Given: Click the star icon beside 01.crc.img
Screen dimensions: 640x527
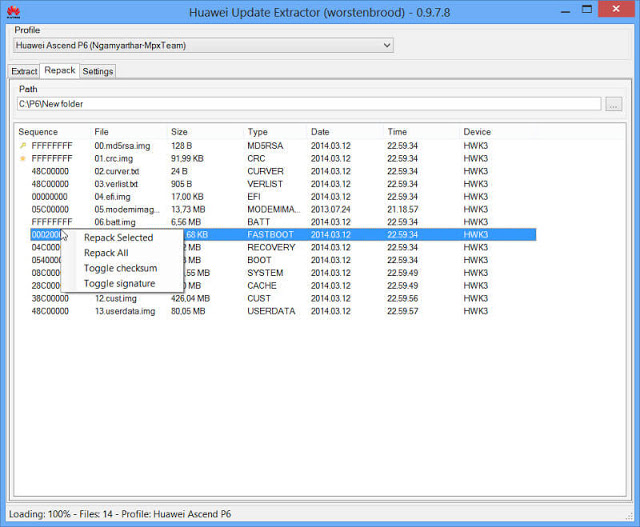Looking at the screenshot, I should (x=23, y=158).
